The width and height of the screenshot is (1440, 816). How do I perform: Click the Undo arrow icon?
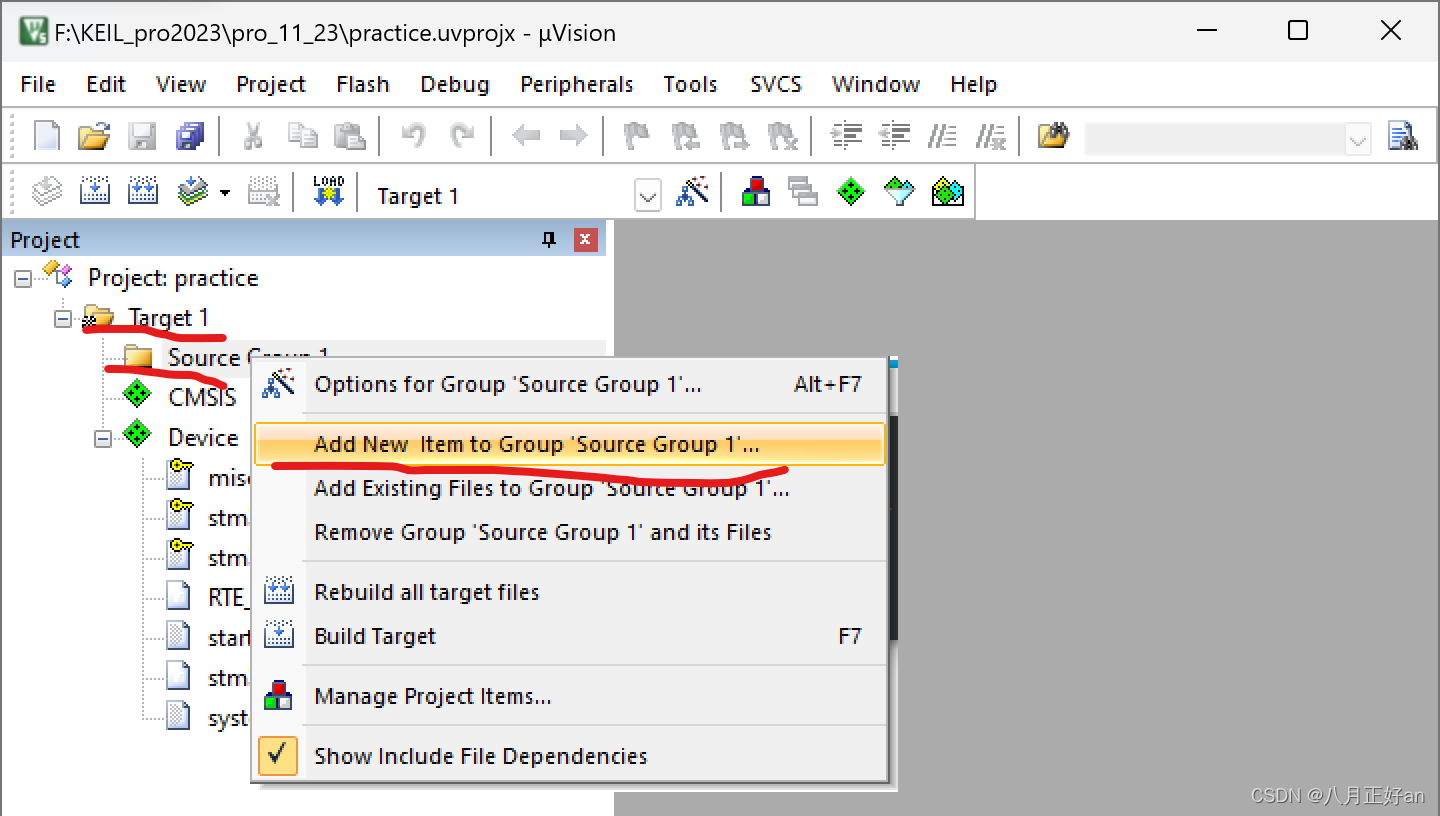pos(413,135)
